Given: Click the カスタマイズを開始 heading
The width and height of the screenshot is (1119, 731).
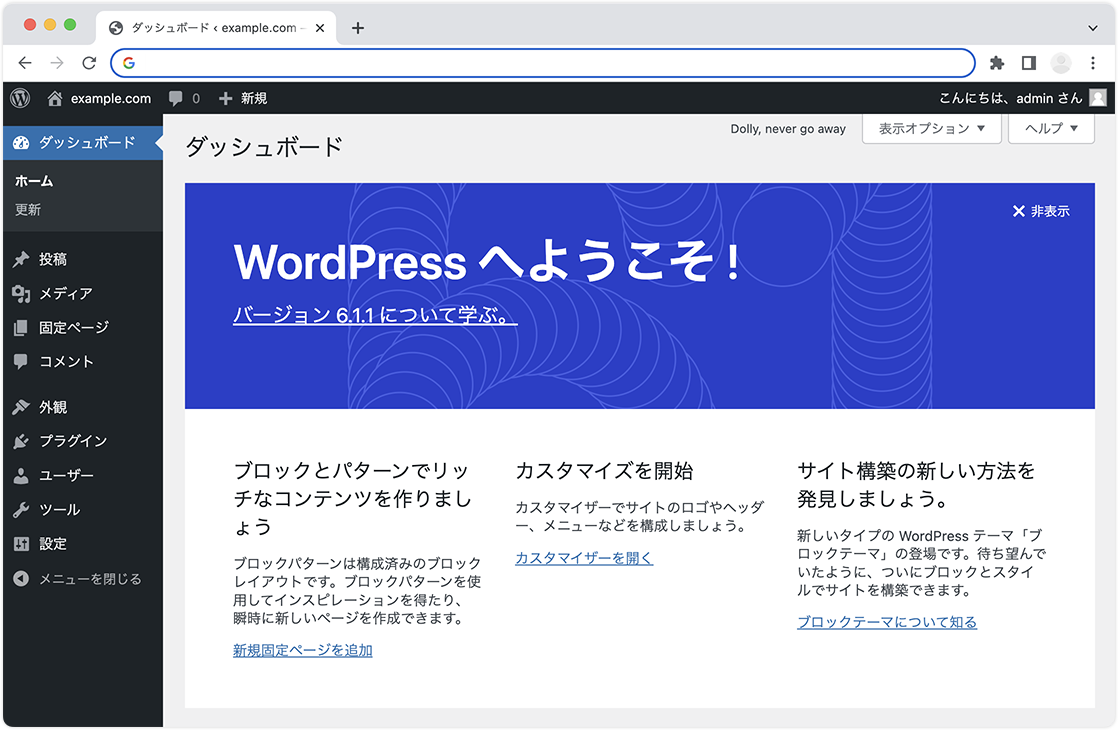Looking at the screenshot, I should (x=604, y=471).
